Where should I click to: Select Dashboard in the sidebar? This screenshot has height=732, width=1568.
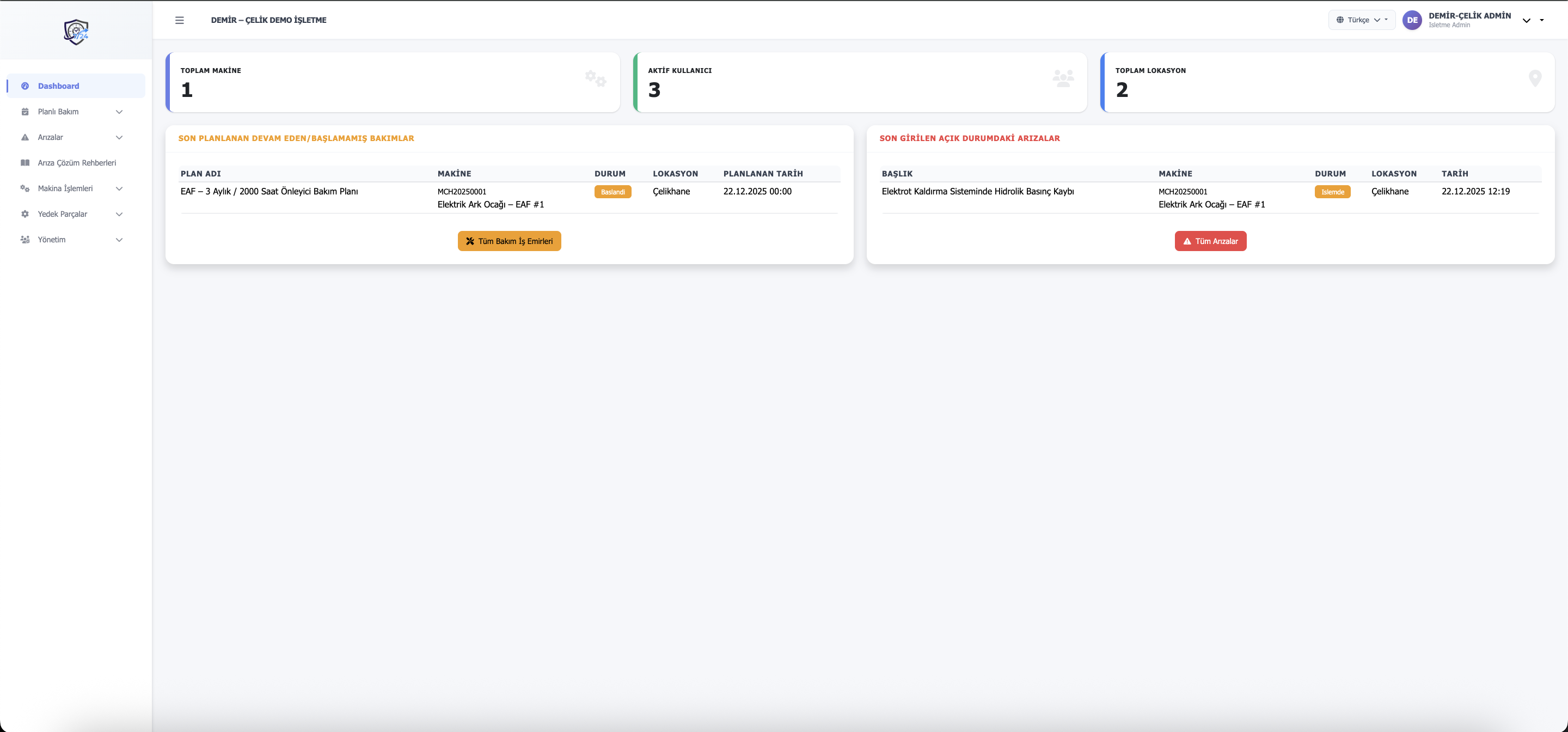tap(58, 86)
